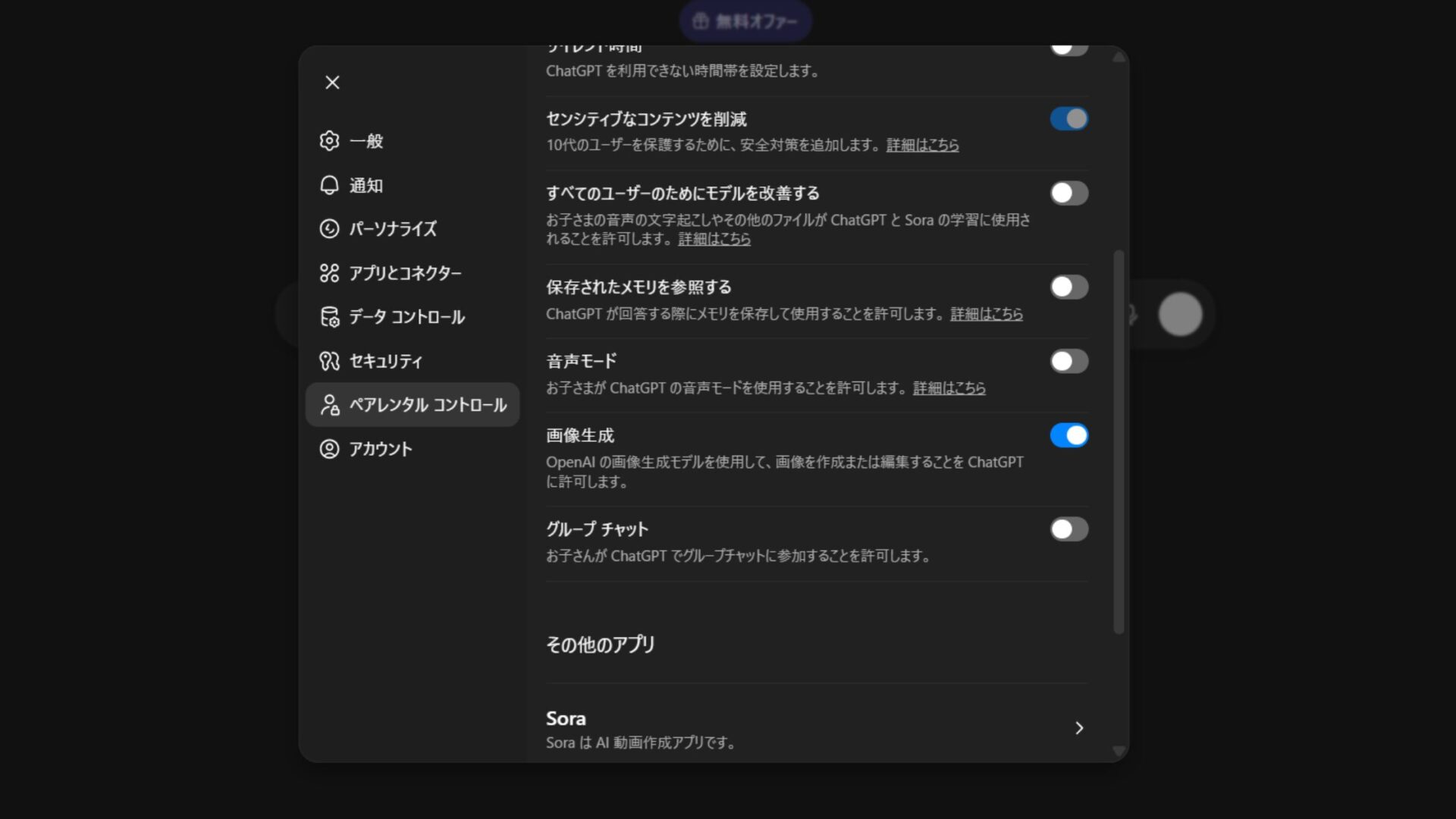Image resolution: width=1456 pixels, height=819 pixels.
Task: Open ペアレンタル コントロール with its person icon
Action: [330, 405]
